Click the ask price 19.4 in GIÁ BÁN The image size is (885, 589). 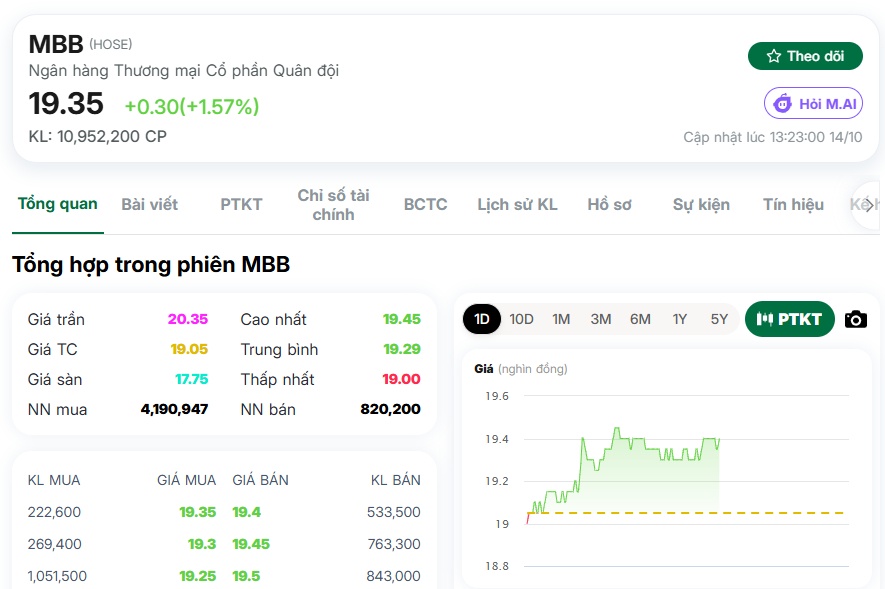(x=247, y=512)
